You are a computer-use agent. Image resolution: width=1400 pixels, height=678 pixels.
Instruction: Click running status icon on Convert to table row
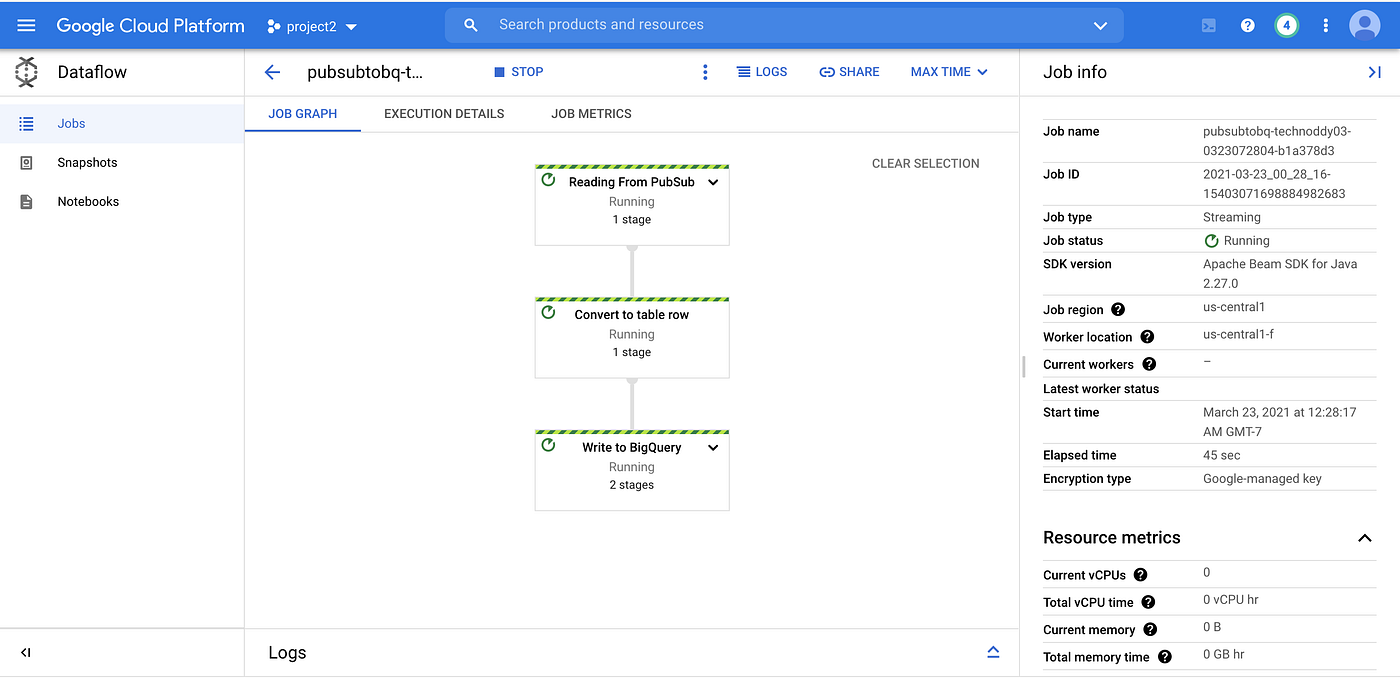coord(548,313)
